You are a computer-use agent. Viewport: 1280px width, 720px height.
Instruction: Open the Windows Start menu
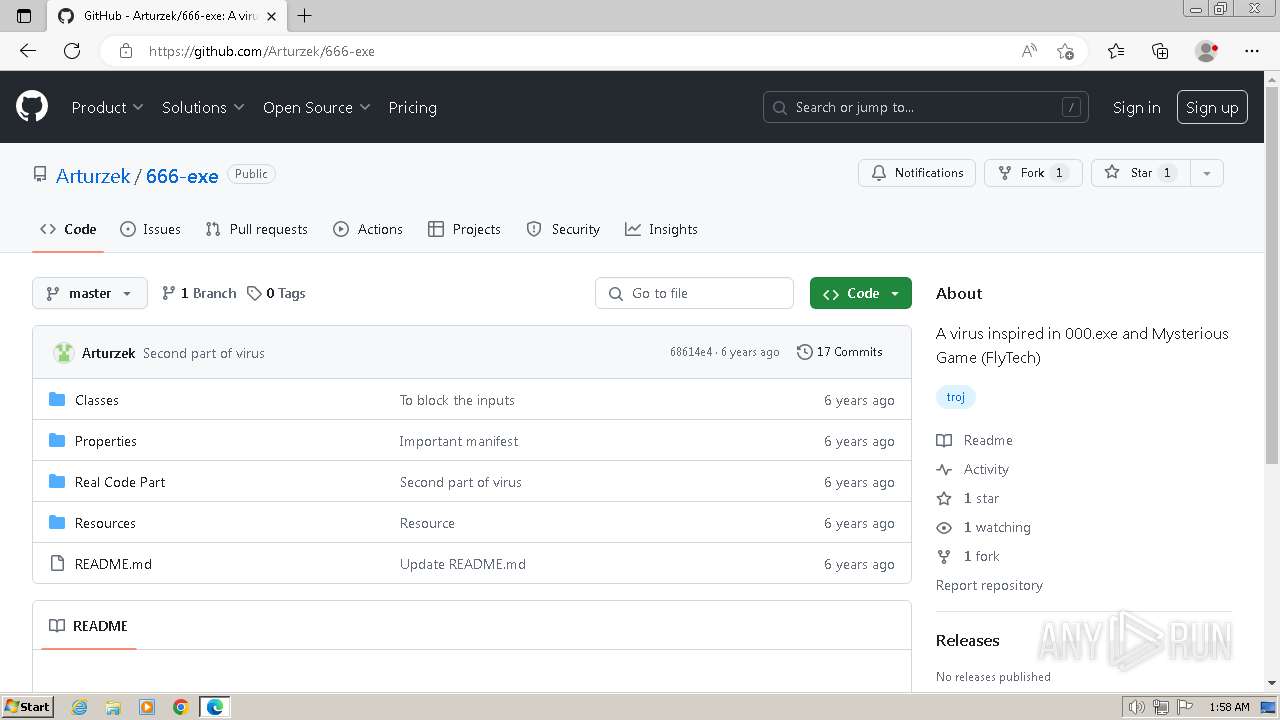(x=28, y=706)
